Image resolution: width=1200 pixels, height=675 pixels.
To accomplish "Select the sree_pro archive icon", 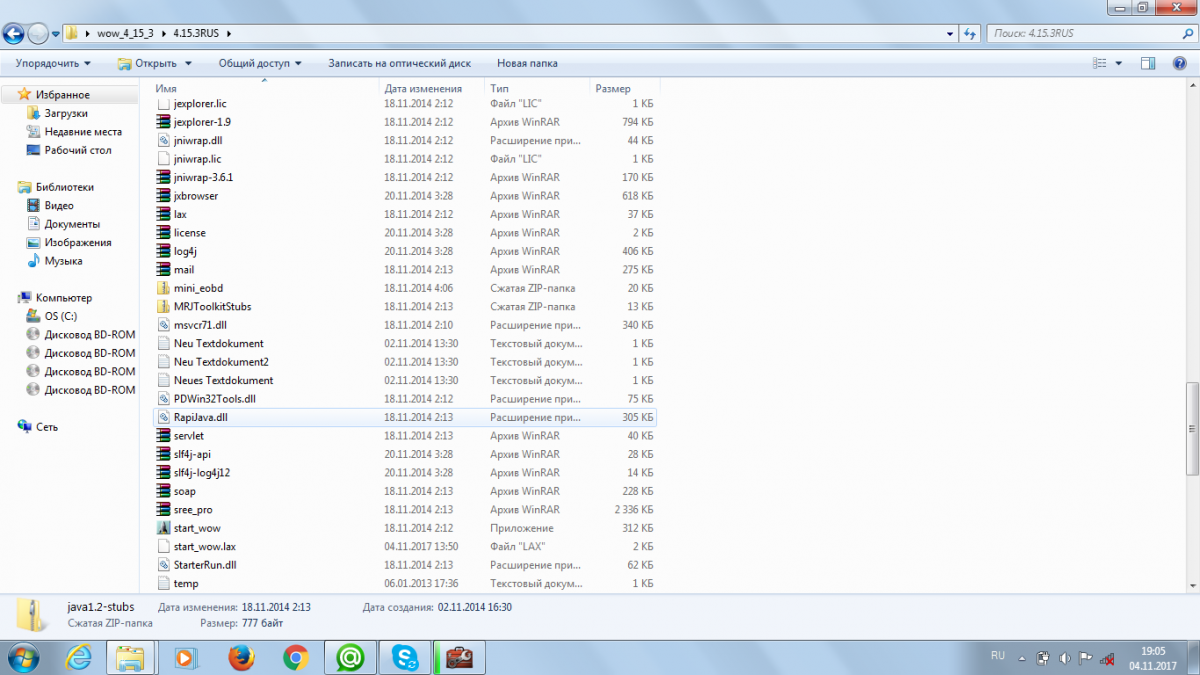I will pyautogui.click(x=164, y=510).
